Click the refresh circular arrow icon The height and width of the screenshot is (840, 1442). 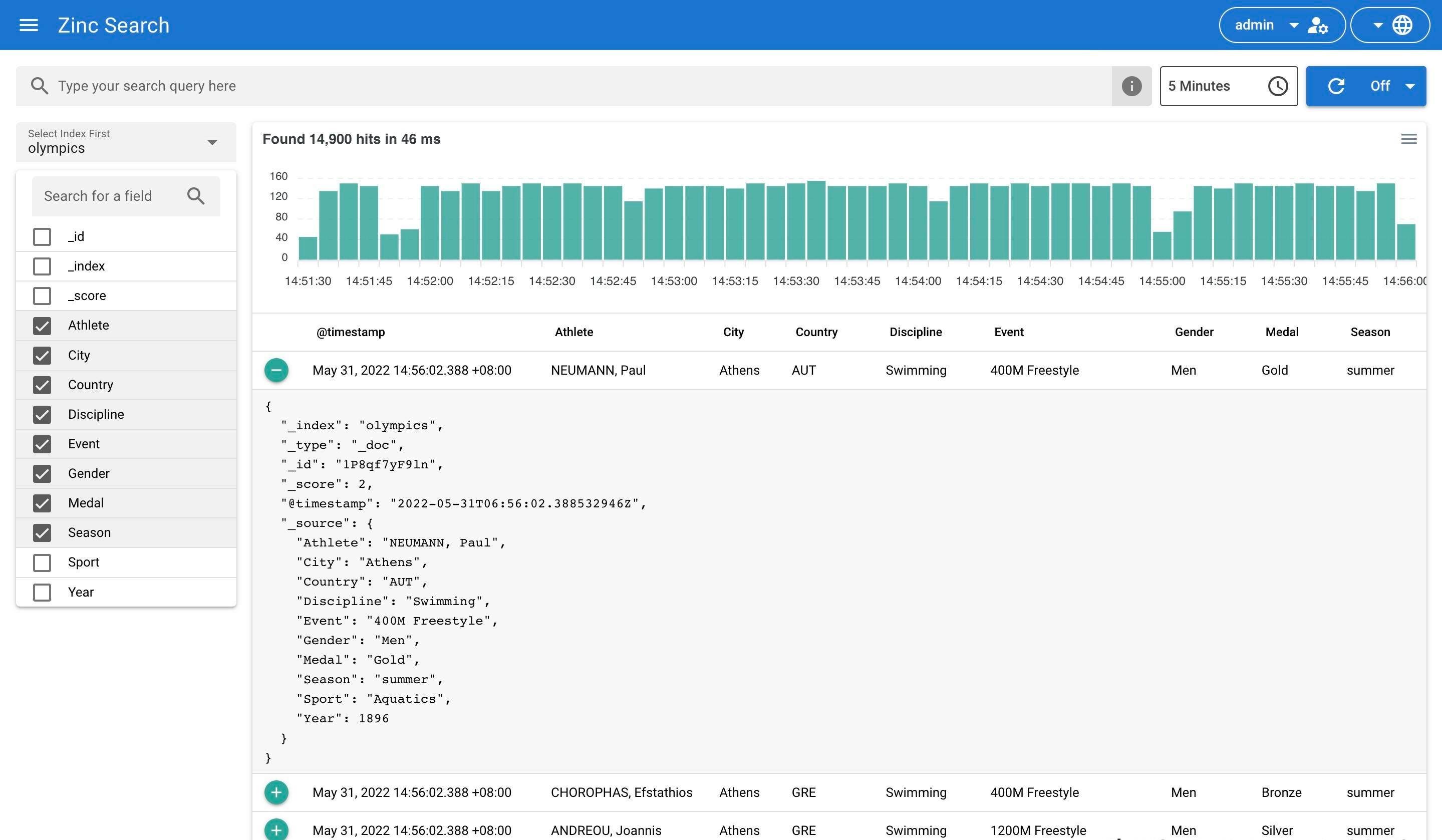coord(1336,86)
